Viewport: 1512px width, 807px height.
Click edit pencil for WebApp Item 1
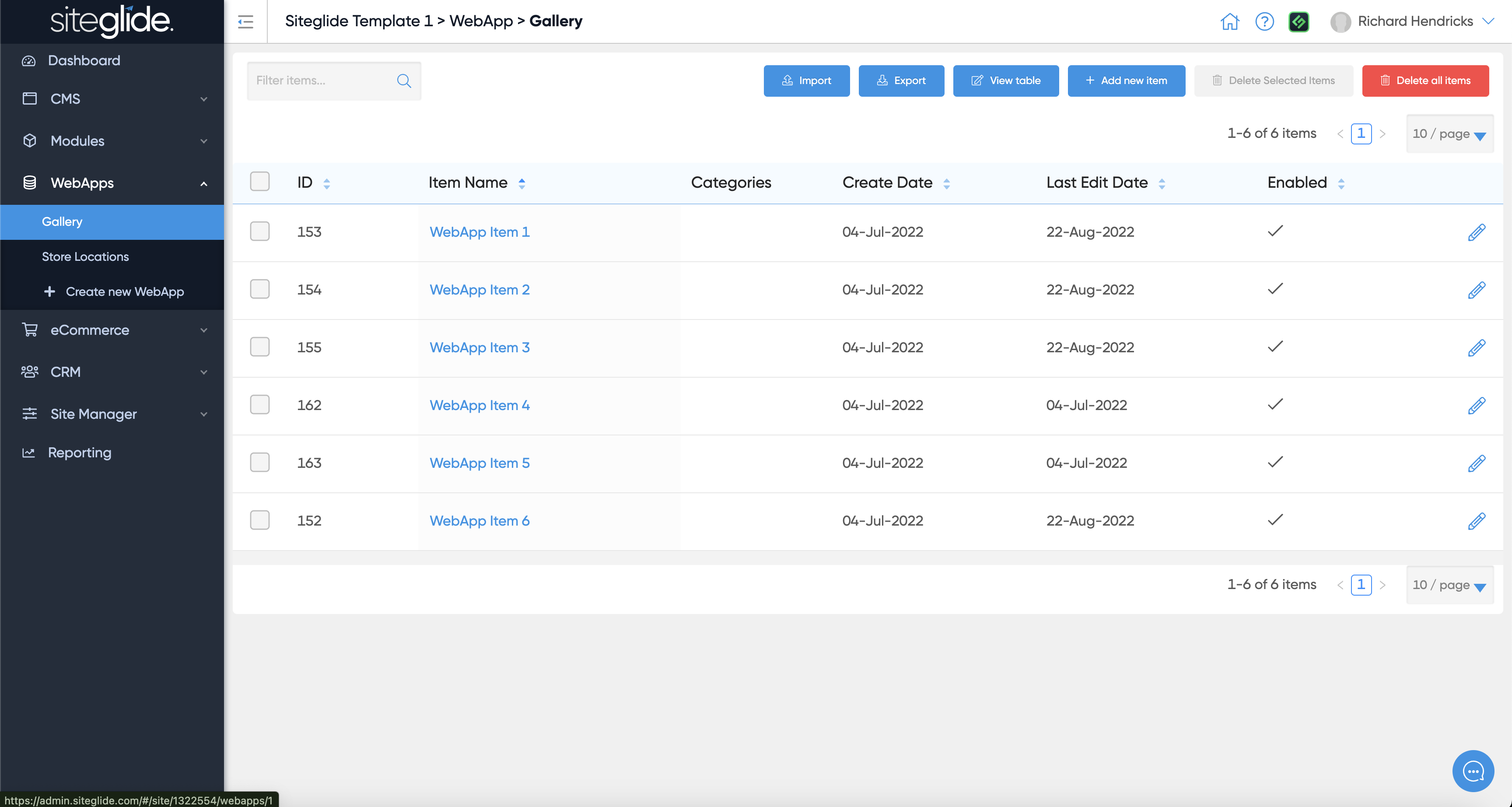(1476, 232)
